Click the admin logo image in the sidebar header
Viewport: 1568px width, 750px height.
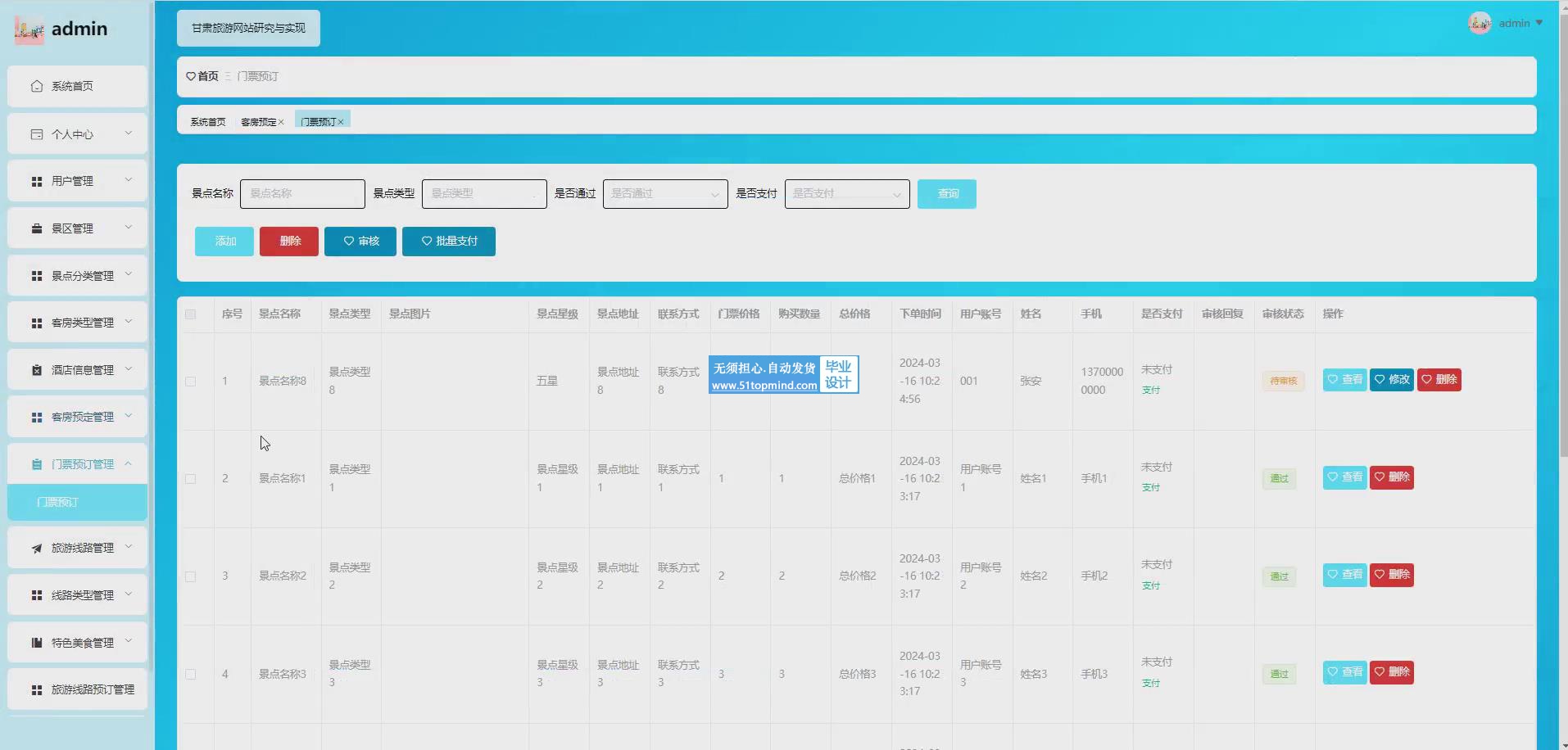29,29
